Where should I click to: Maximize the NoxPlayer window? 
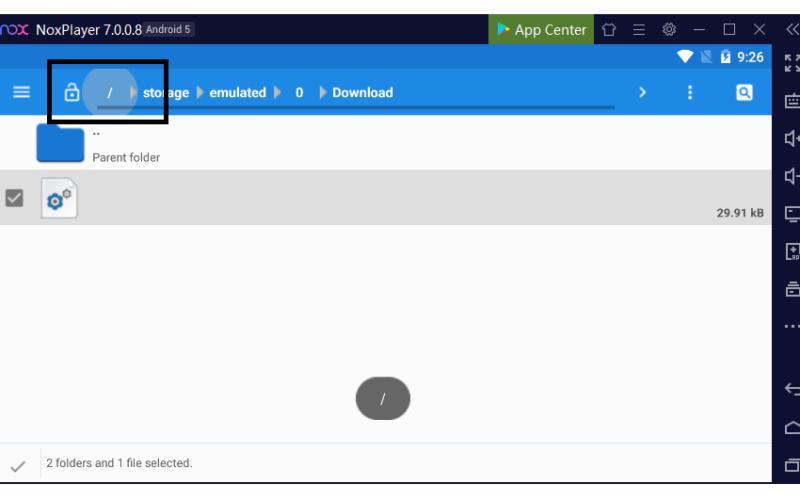coord(729,30)
